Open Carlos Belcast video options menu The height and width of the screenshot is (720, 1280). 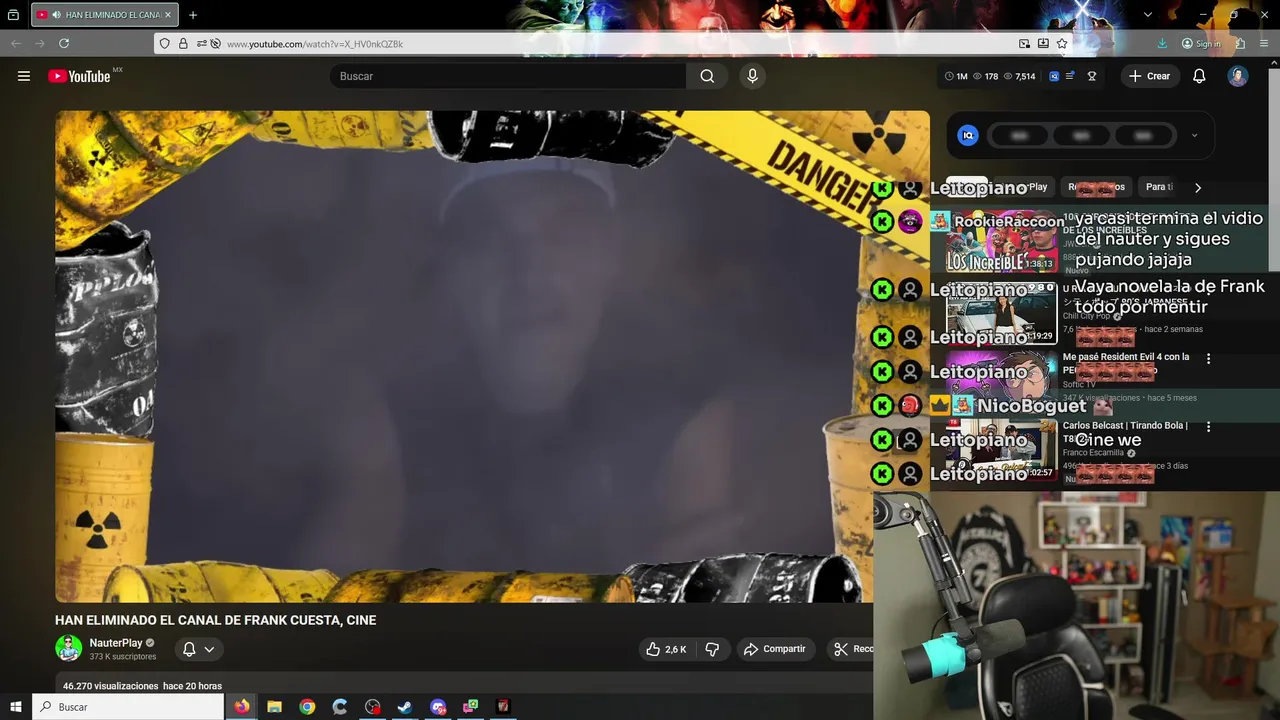[1208, 427]
